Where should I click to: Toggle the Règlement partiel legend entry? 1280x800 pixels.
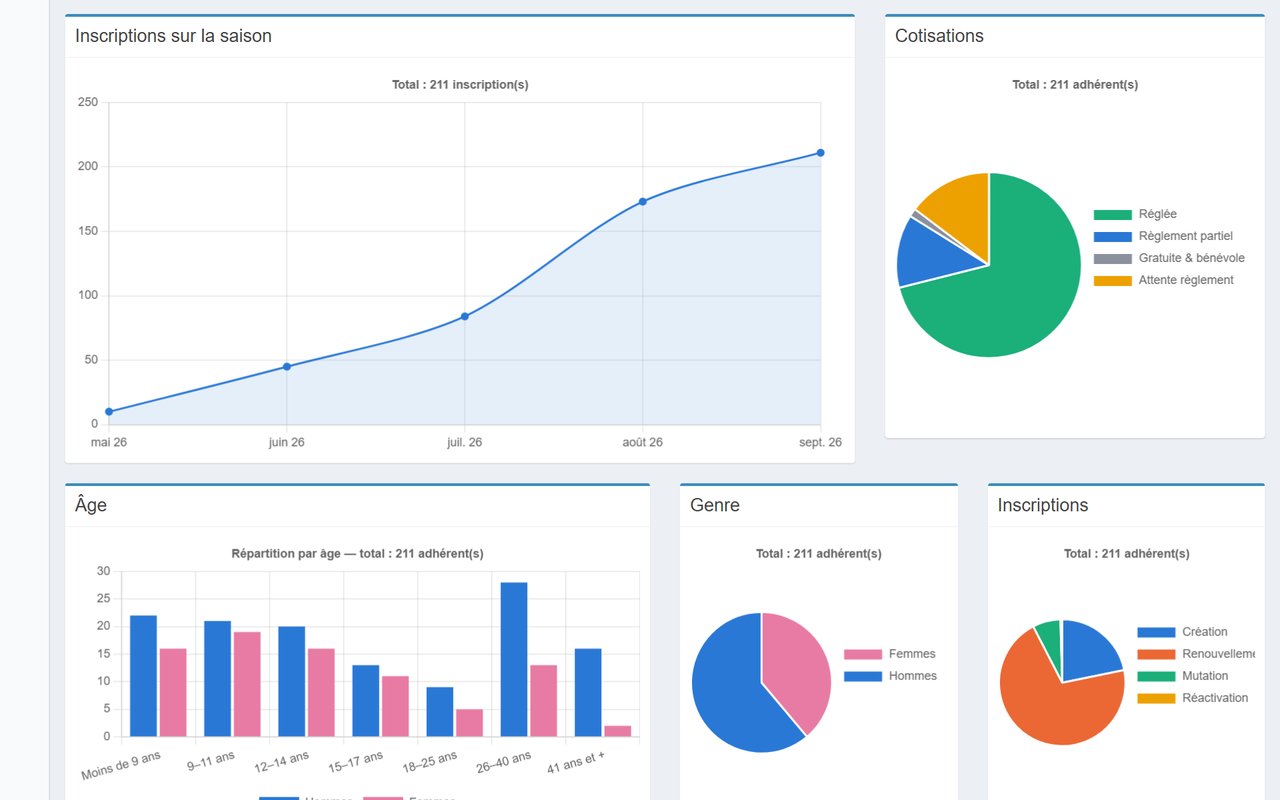pyautogui.click(x=1163, y=236)
